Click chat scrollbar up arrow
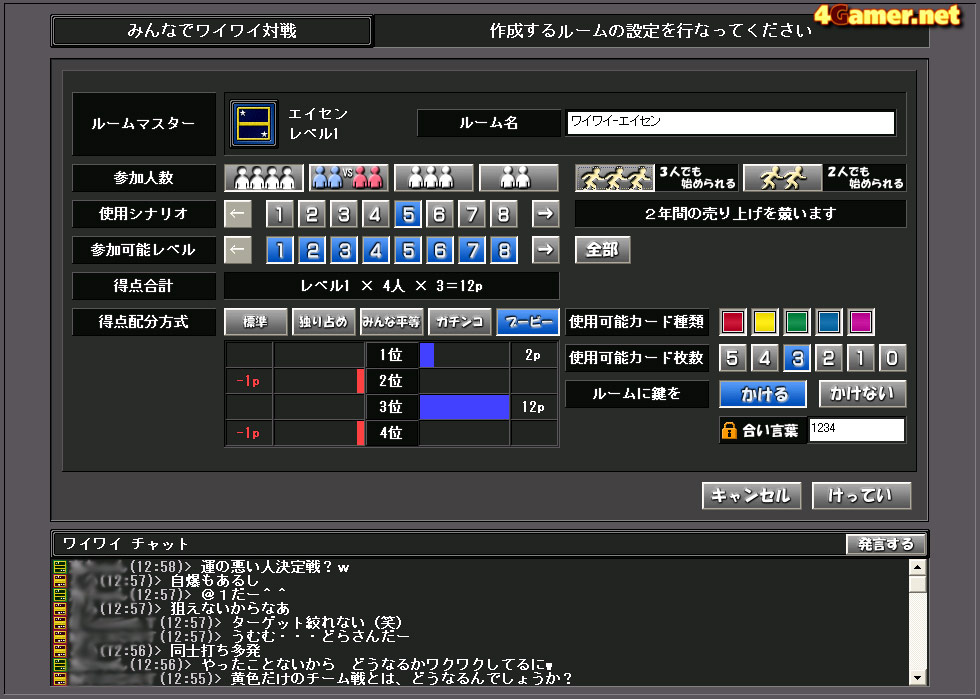The width and height of the screenshot is (980, 699). pyautogui.click(x=917, y=567)
